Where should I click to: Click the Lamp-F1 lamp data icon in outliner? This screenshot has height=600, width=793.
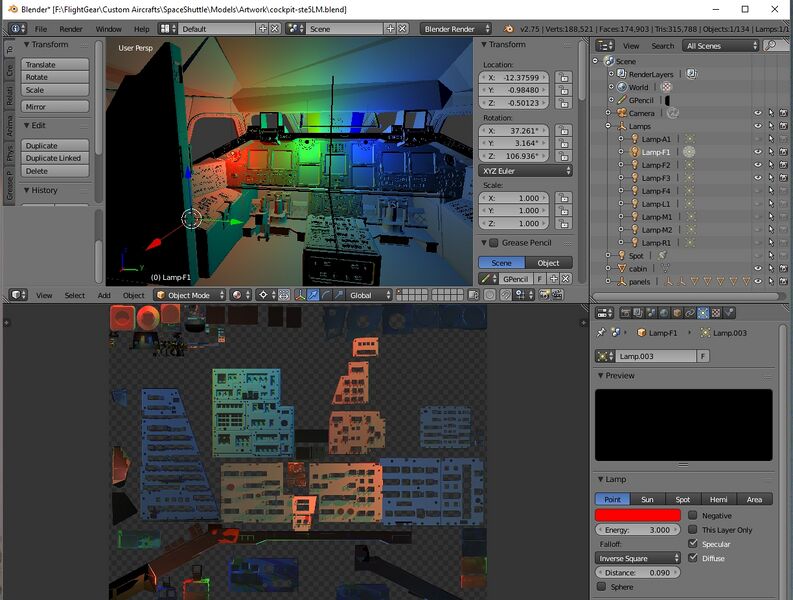coord(689,152)
